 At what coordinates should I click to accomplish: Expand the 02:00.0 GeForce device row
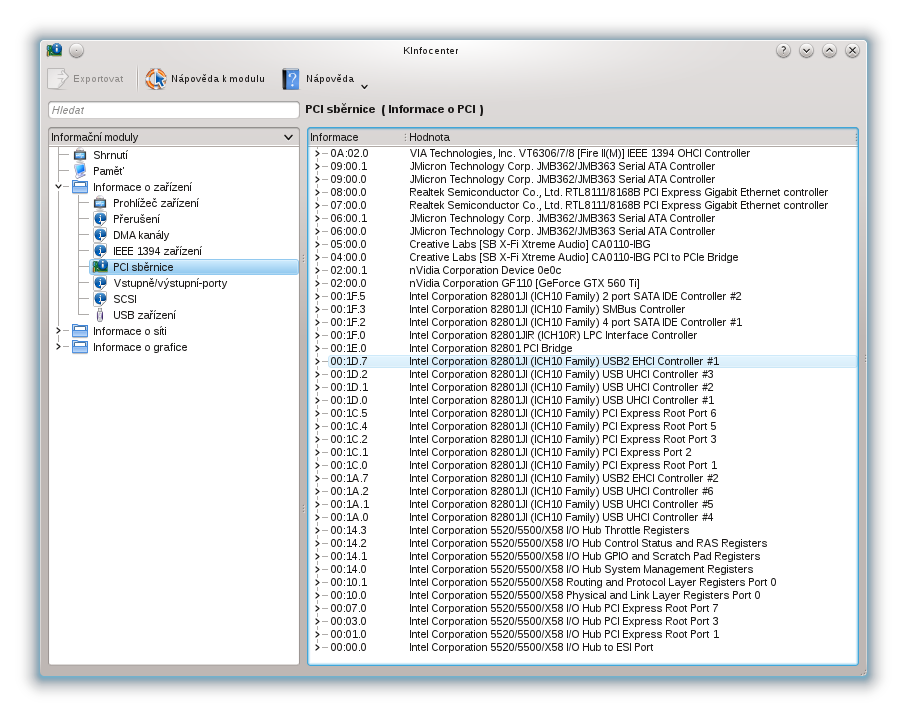pyautogui.click(x=317, y=283)
